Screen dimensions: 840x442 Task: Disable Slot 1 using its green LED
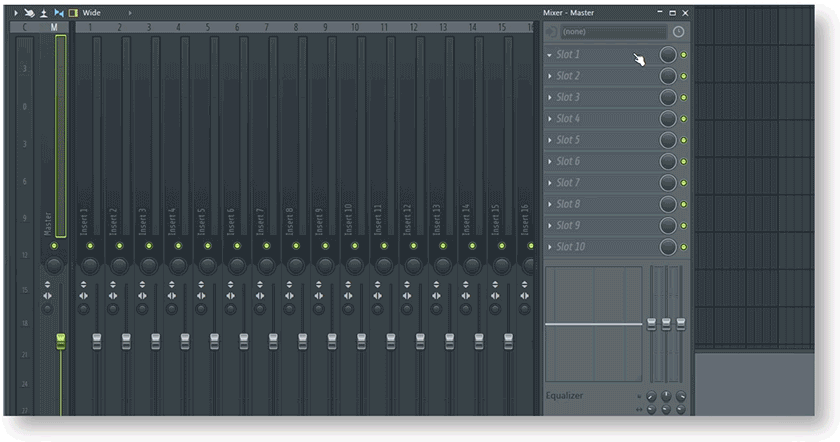point(684,55)
